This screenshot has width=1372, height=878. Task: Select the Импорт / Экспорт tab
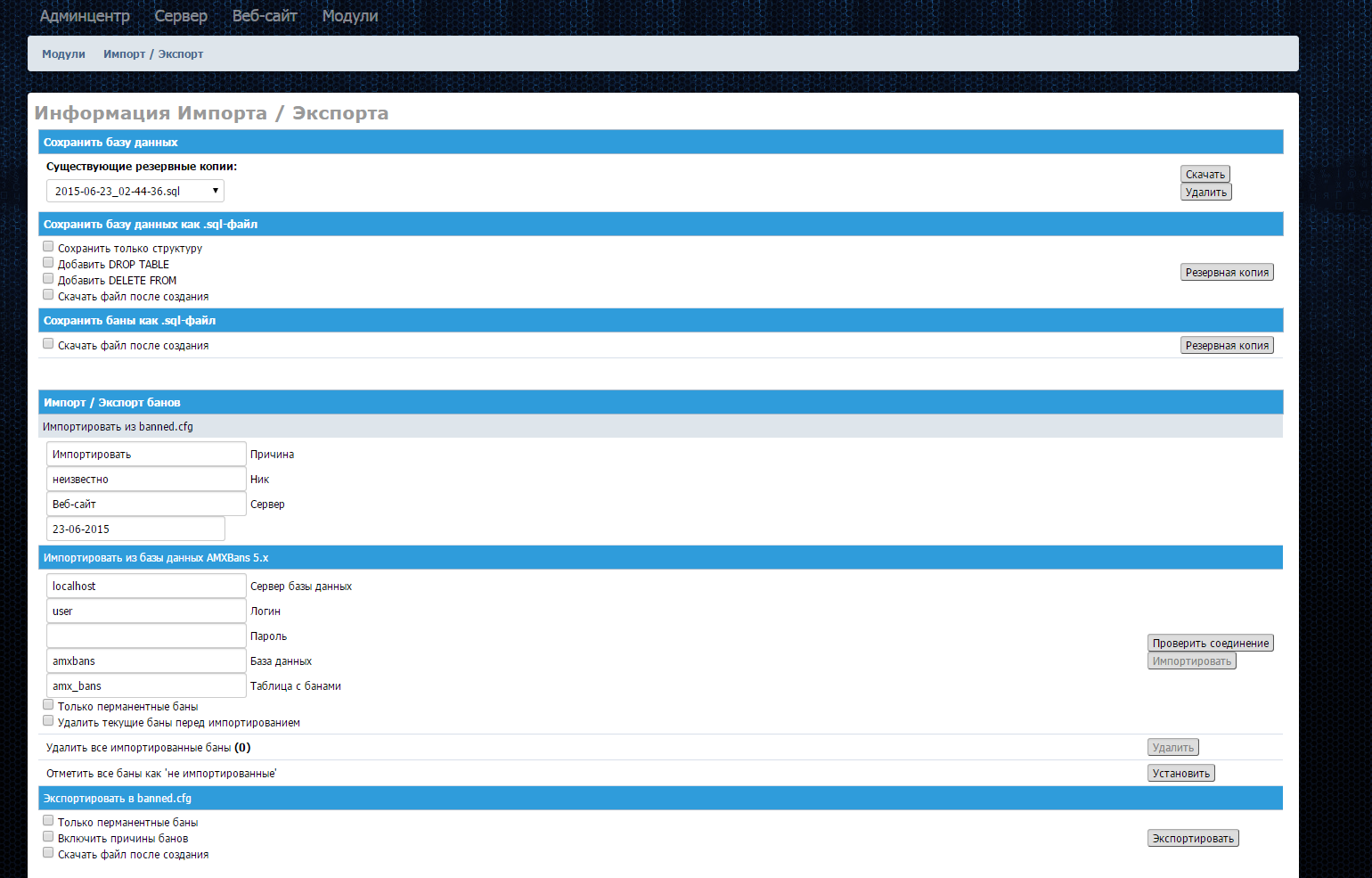(153, 54)
